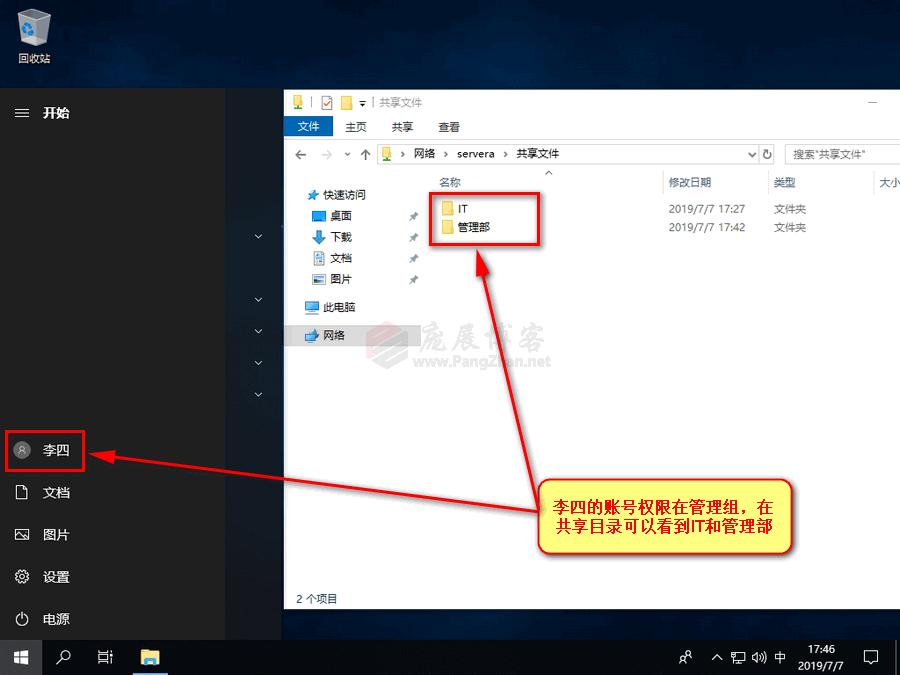The height and width of the screenshot is (675, 900).
Task: Click servera in the address breadcrumb
Action: coord(476,154)
